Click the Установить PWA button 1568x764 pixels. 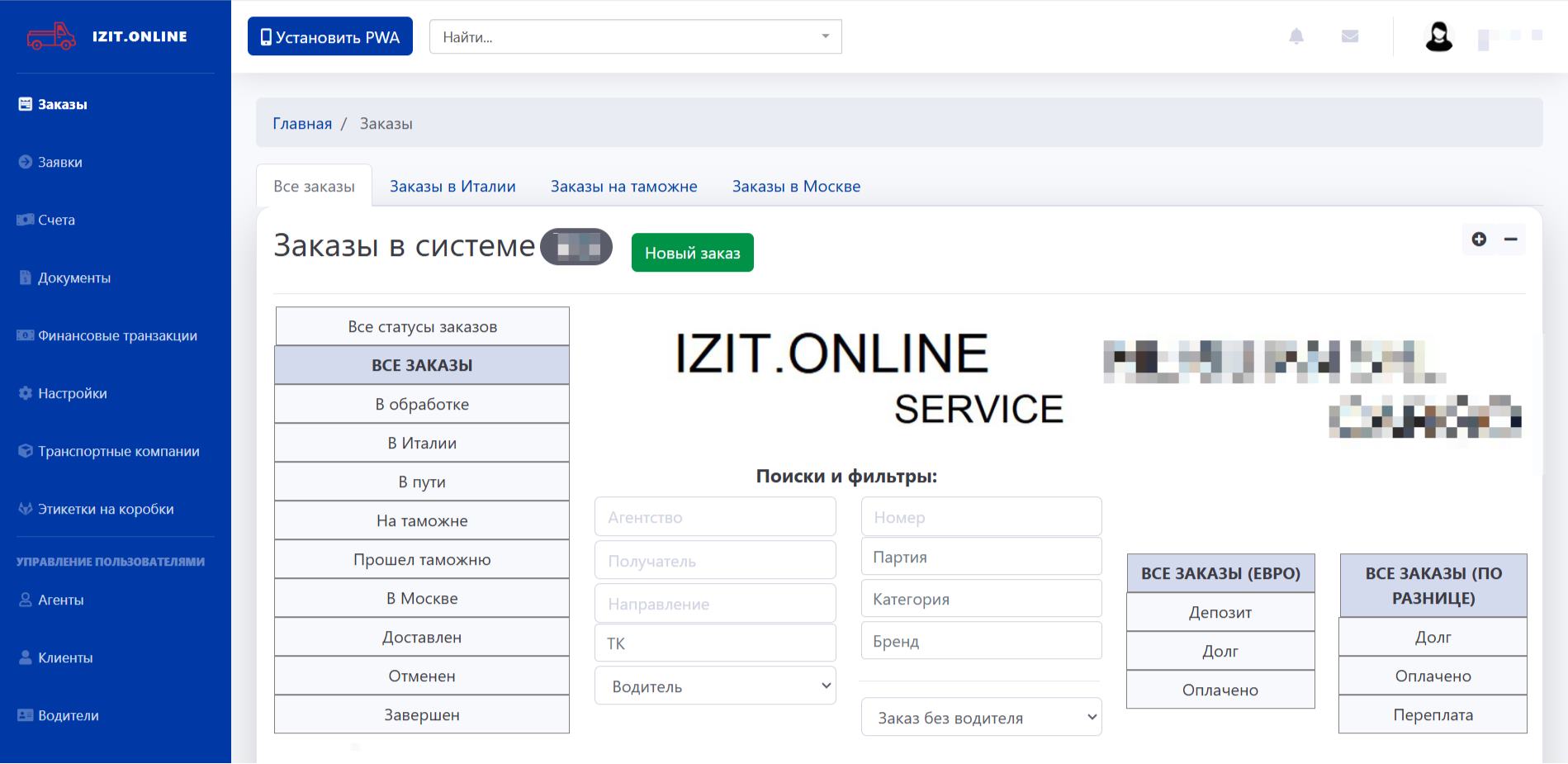[330, 36]
